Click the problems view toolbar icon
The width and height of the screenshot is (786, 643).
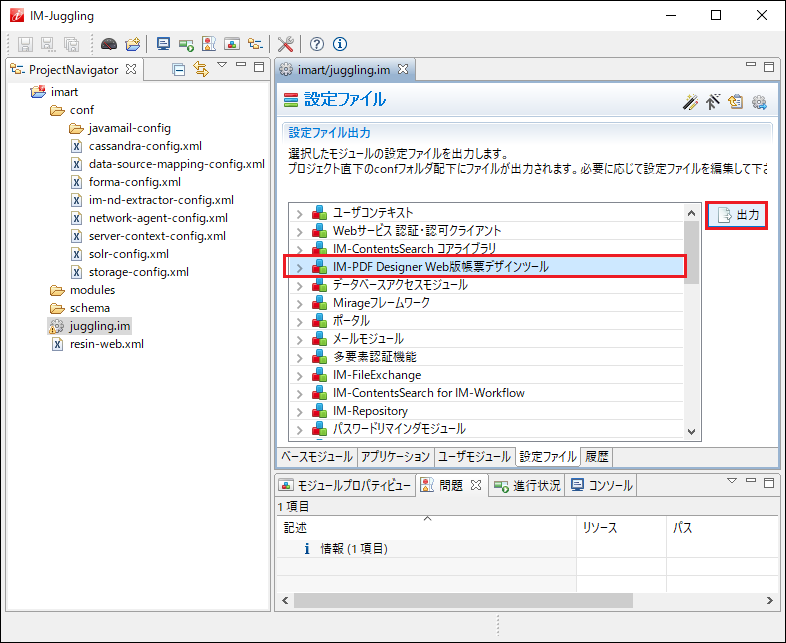click(x=209, y=44)
